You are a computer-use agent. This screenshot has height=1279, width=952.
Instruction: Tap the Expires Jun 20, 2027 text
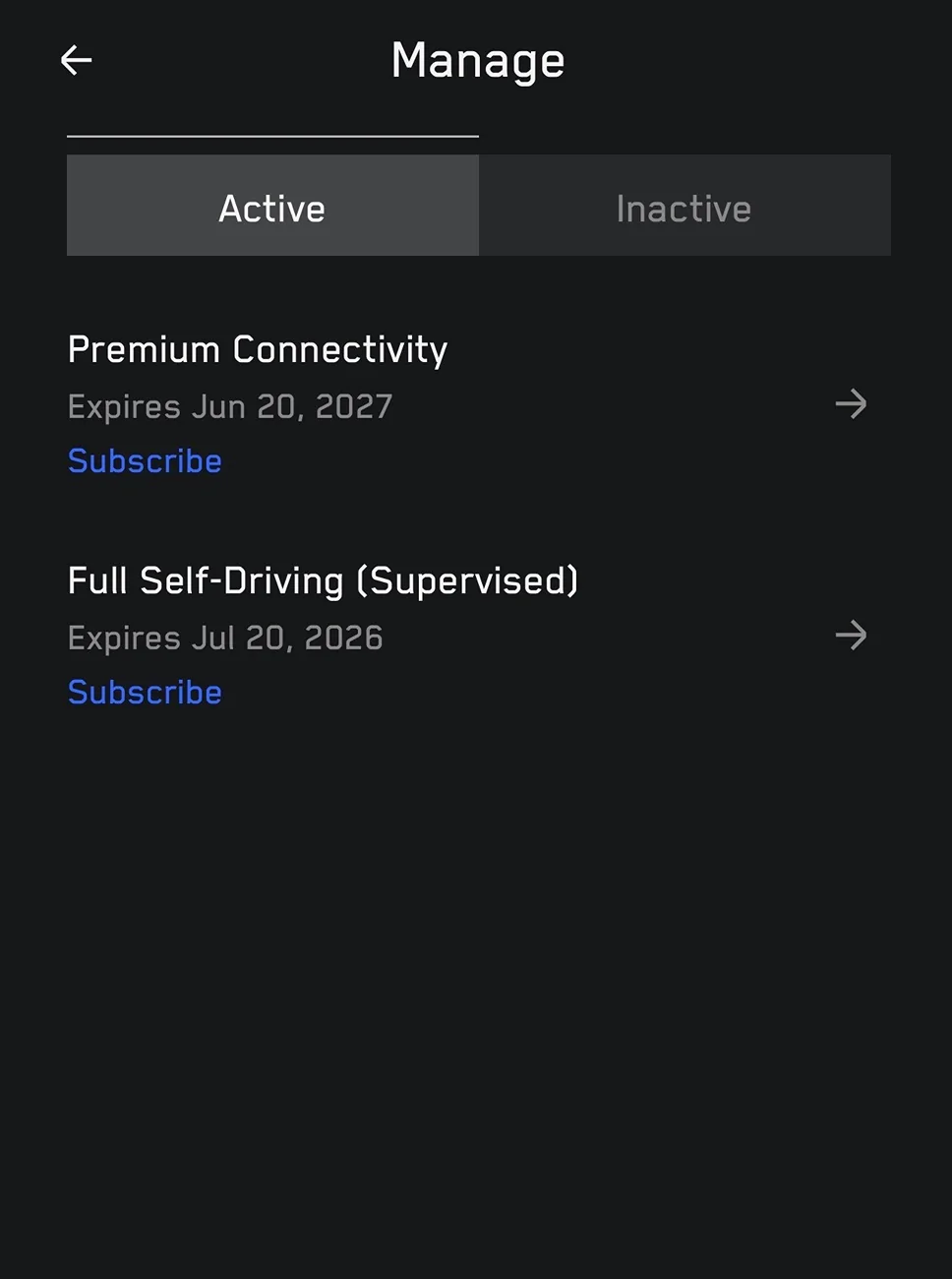click(x=230, y=406)
